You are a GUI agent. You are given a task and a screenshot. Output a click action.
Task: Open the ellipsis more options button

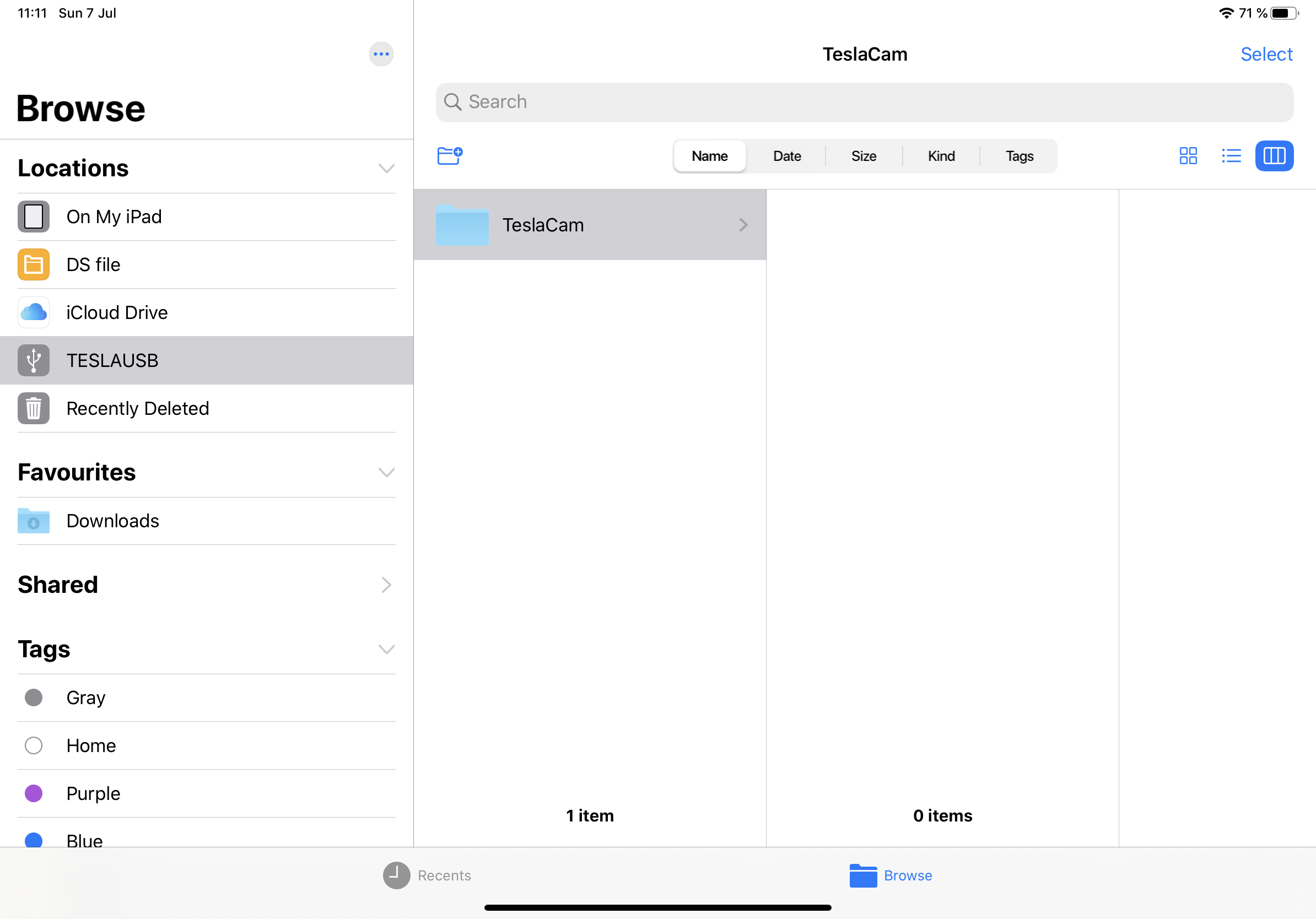click(381, 54)
